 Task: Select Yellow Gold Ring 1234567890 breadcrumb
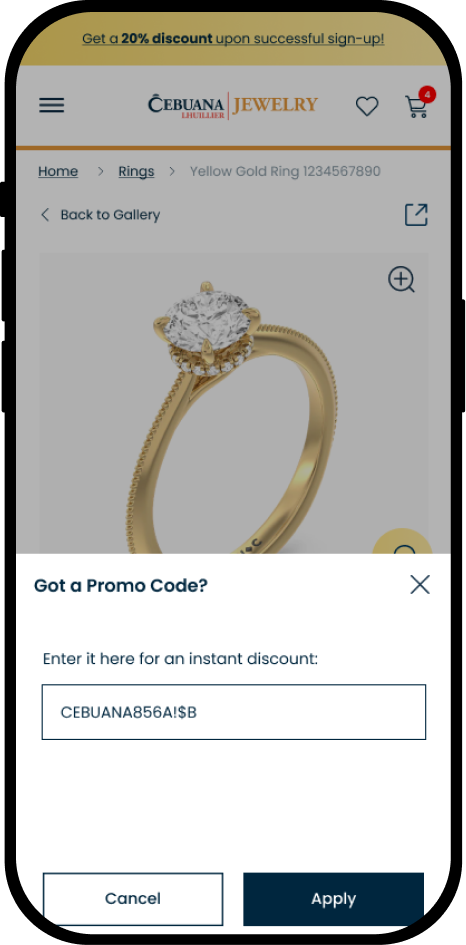[285, 171]
